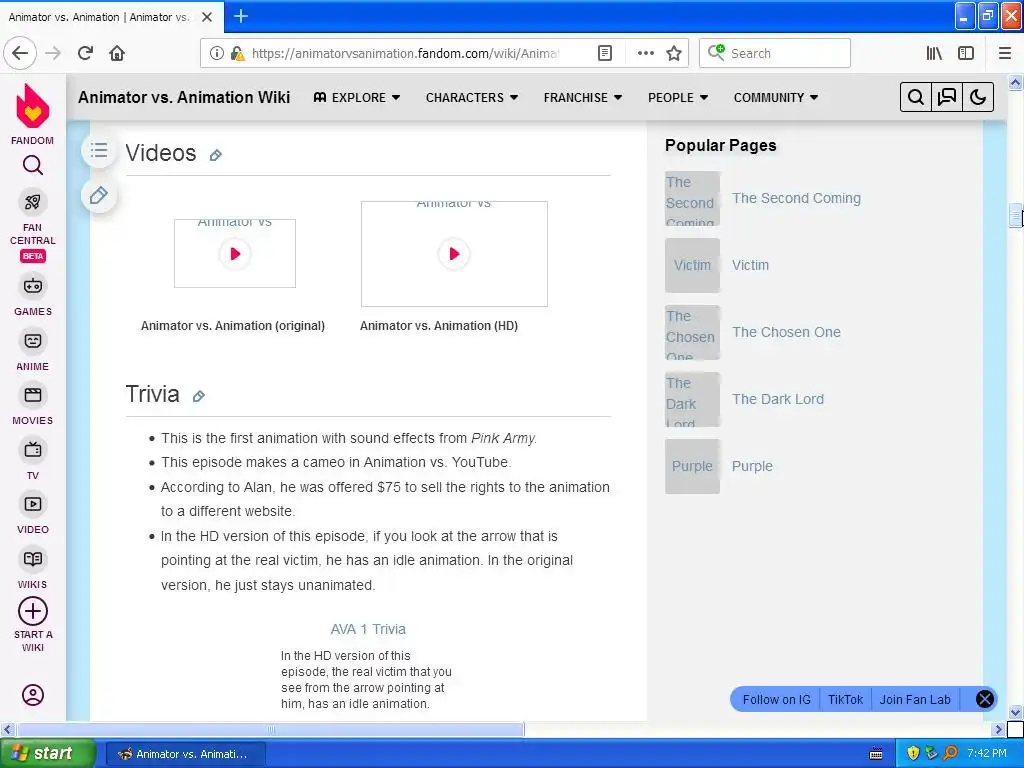Click the security shield tray icon

point(913,753)
